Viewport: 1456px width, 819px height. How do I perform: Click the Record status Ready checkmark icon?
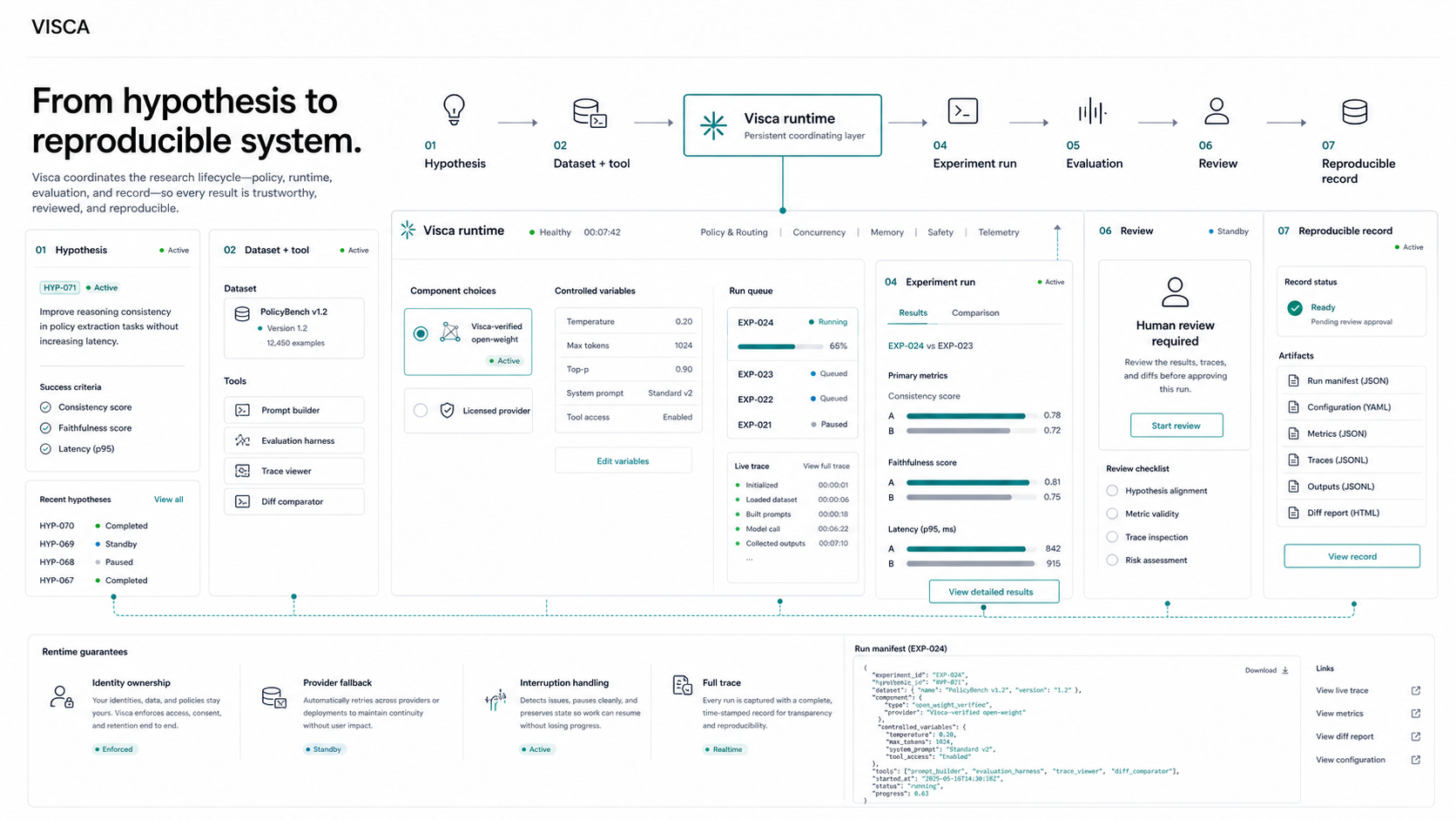click(x=1295, y=307)
